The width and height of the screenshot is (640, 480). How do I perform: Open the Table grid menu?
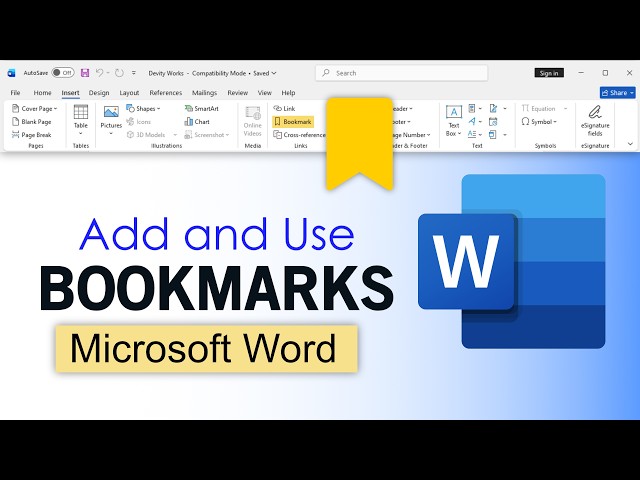coord(81,121)
